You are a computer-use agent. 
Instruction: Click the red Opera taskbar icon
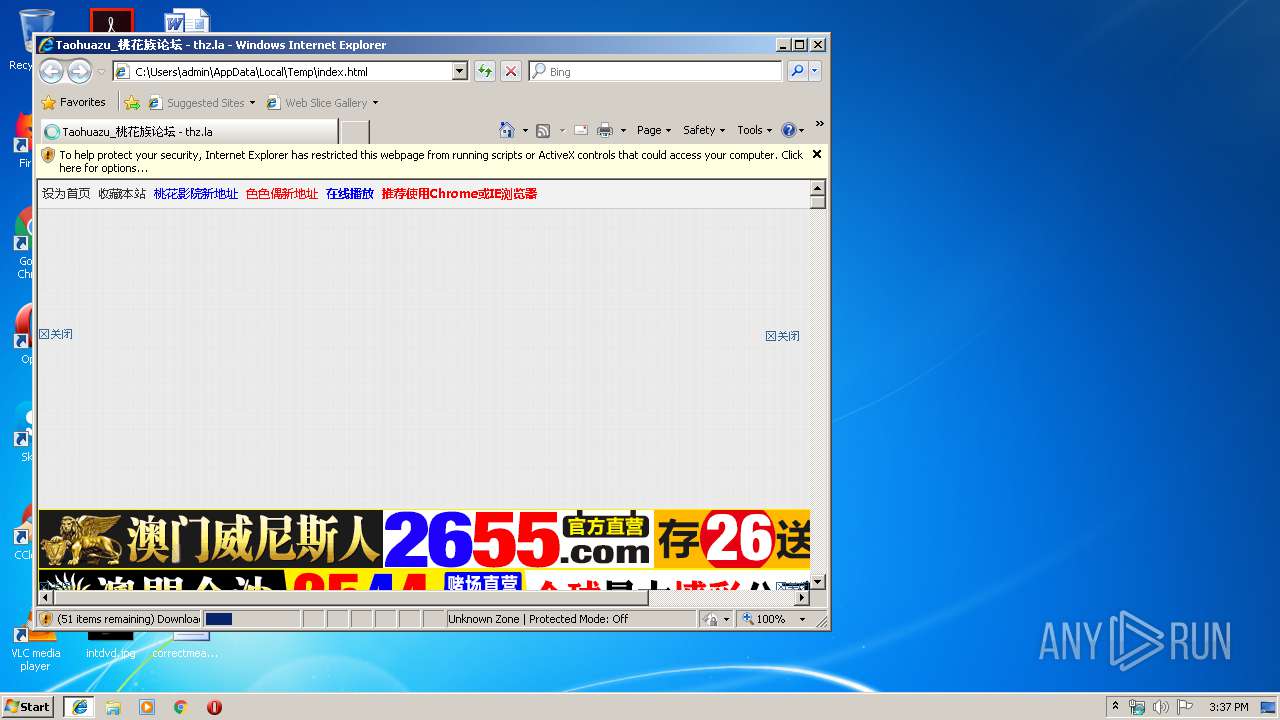[x=214, y=707]
